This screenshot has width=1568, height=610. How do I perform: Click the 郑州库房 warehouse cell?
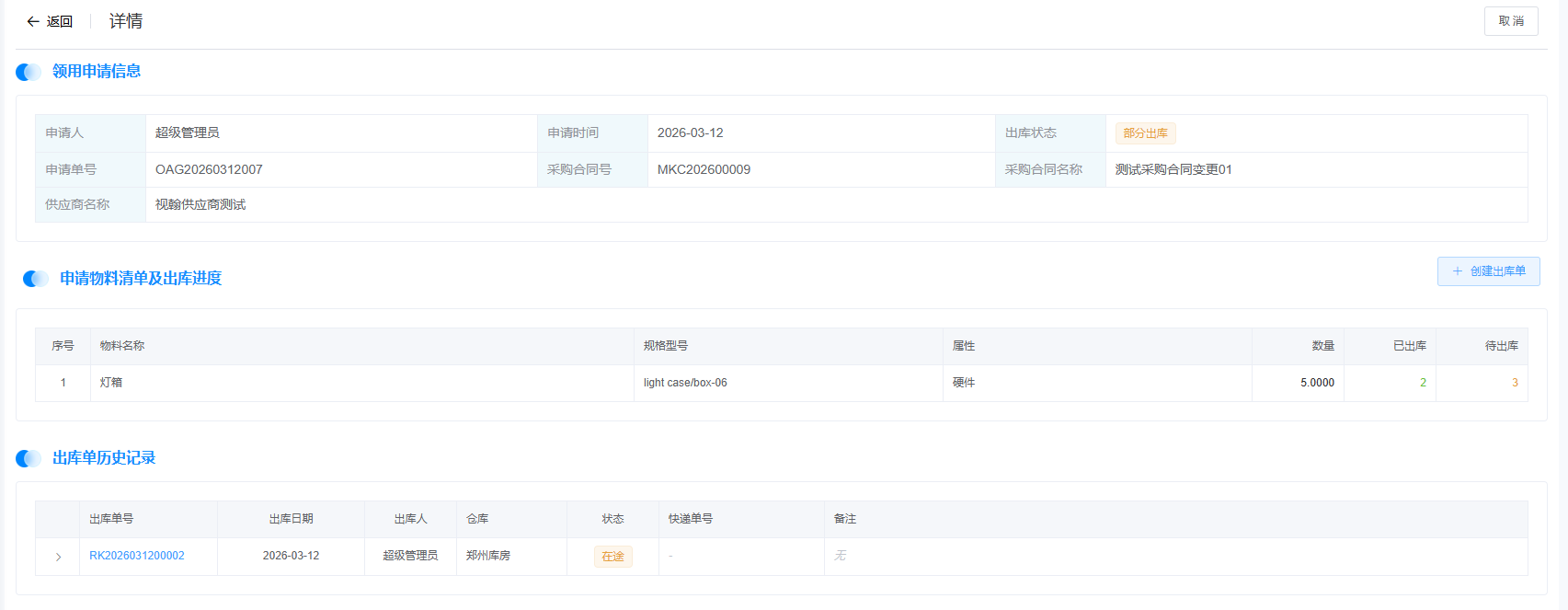pos(487,556)
